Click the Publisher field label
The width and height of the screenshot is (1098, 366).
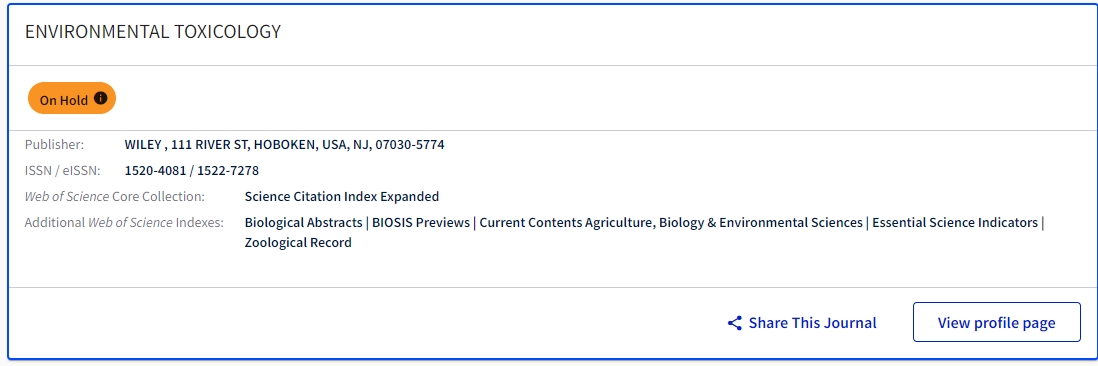coord(54,145)
